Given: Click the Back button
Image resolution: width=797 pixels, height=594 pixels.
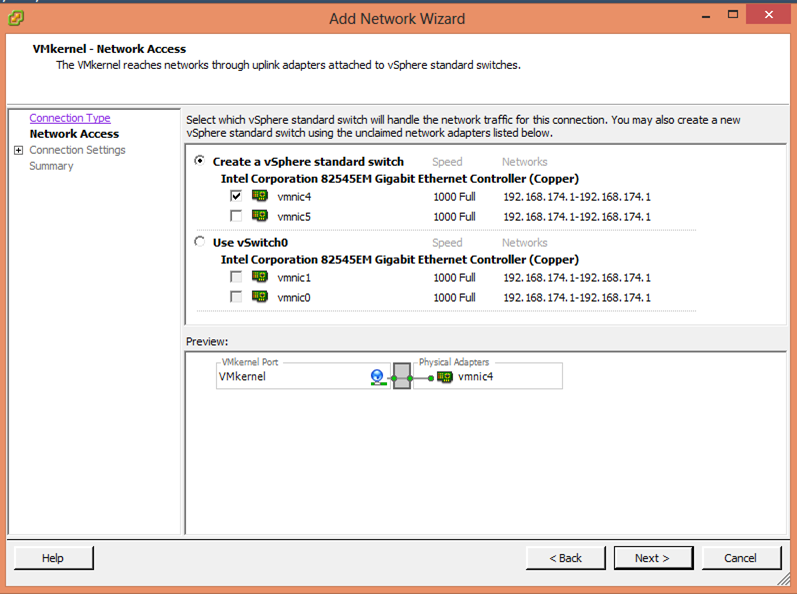Looking at the screenshot, I should [566, 558].
